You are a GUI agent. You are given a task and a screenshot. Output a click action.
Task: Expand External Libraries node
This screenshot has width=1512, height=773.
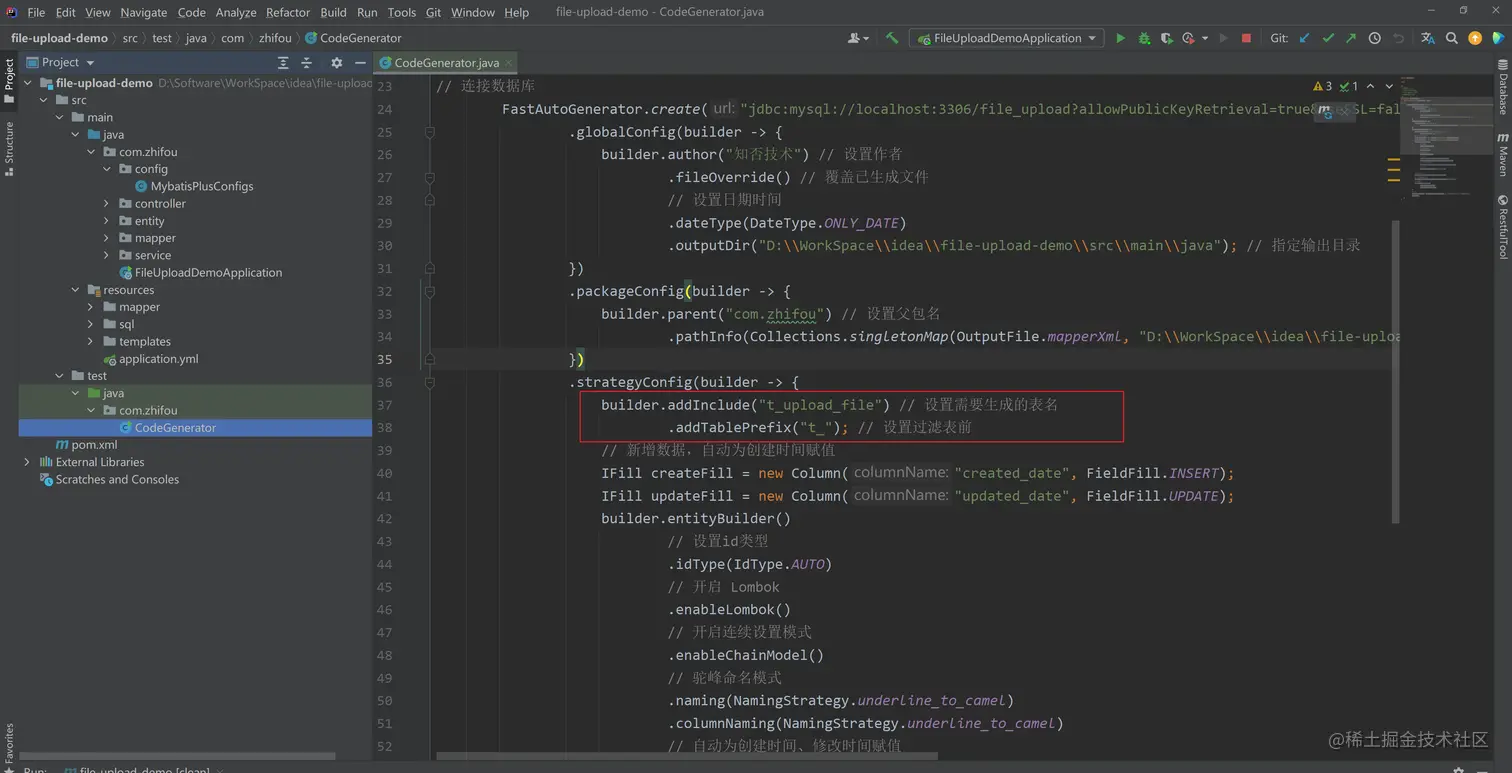click(27, 462)
